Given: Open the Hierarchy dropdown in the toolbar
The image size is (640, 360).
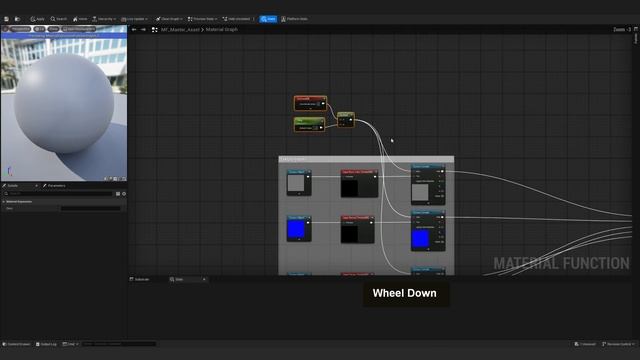Looking at the screenshot, I should pos(104,19).
